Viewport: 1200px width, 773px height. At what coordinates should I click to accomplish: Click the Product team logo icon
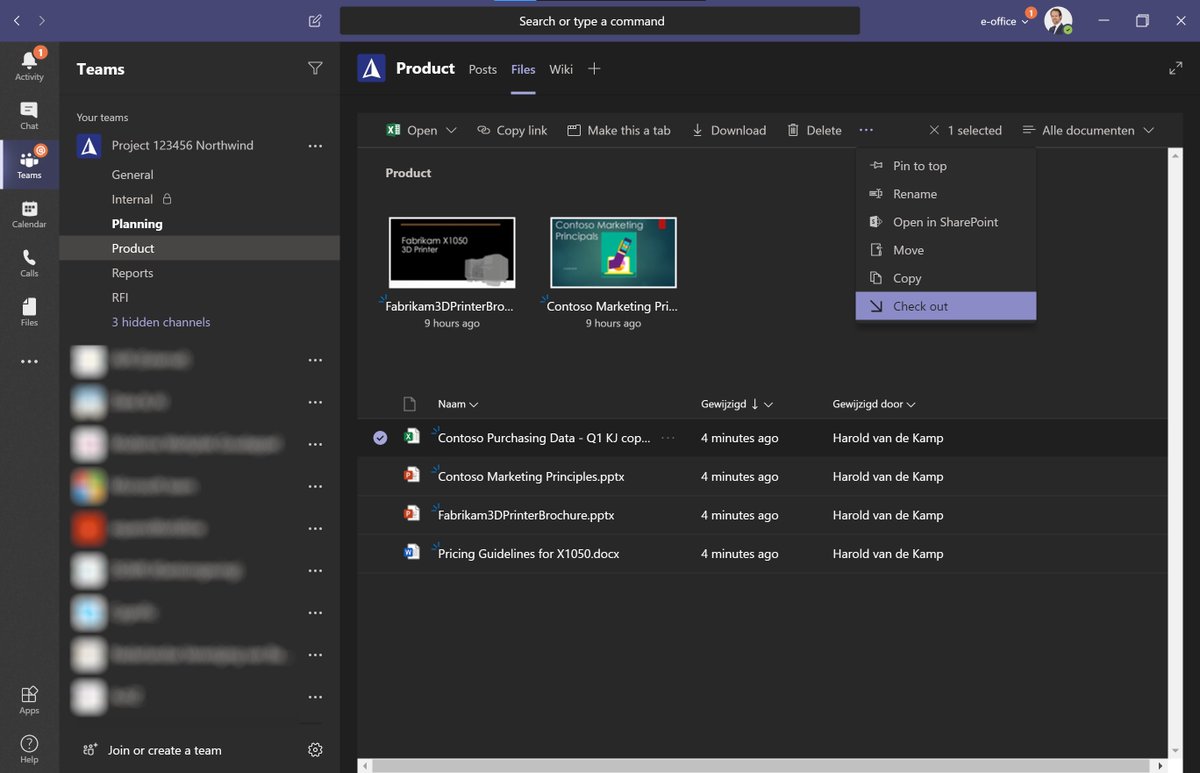[372, 68]
